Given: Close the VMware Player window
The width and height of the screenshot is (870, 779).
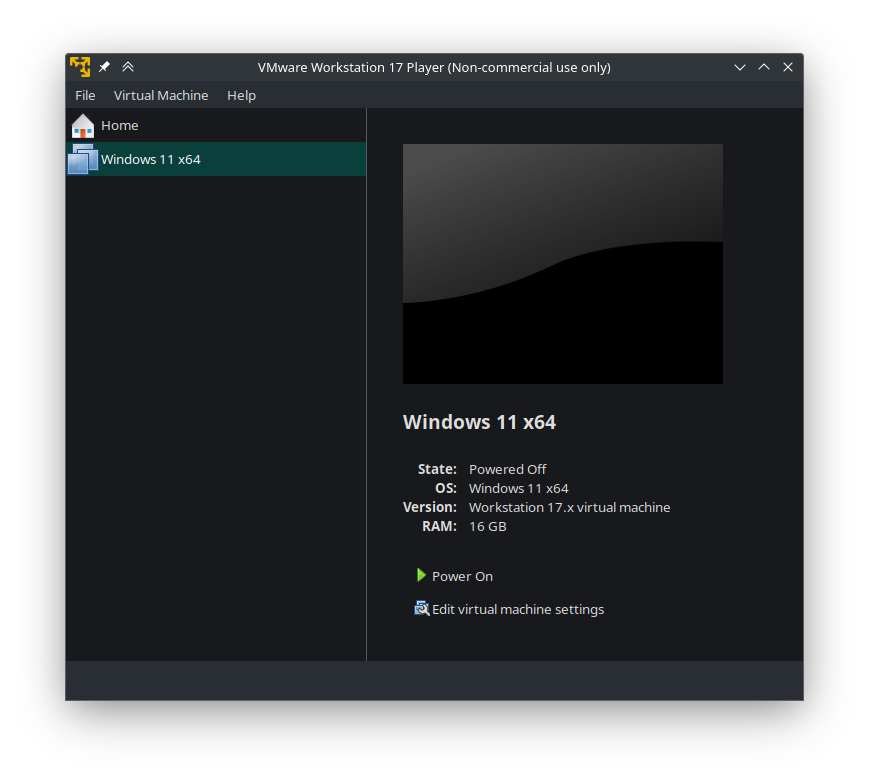Looking at the screenshot, I should click(788, 67).
